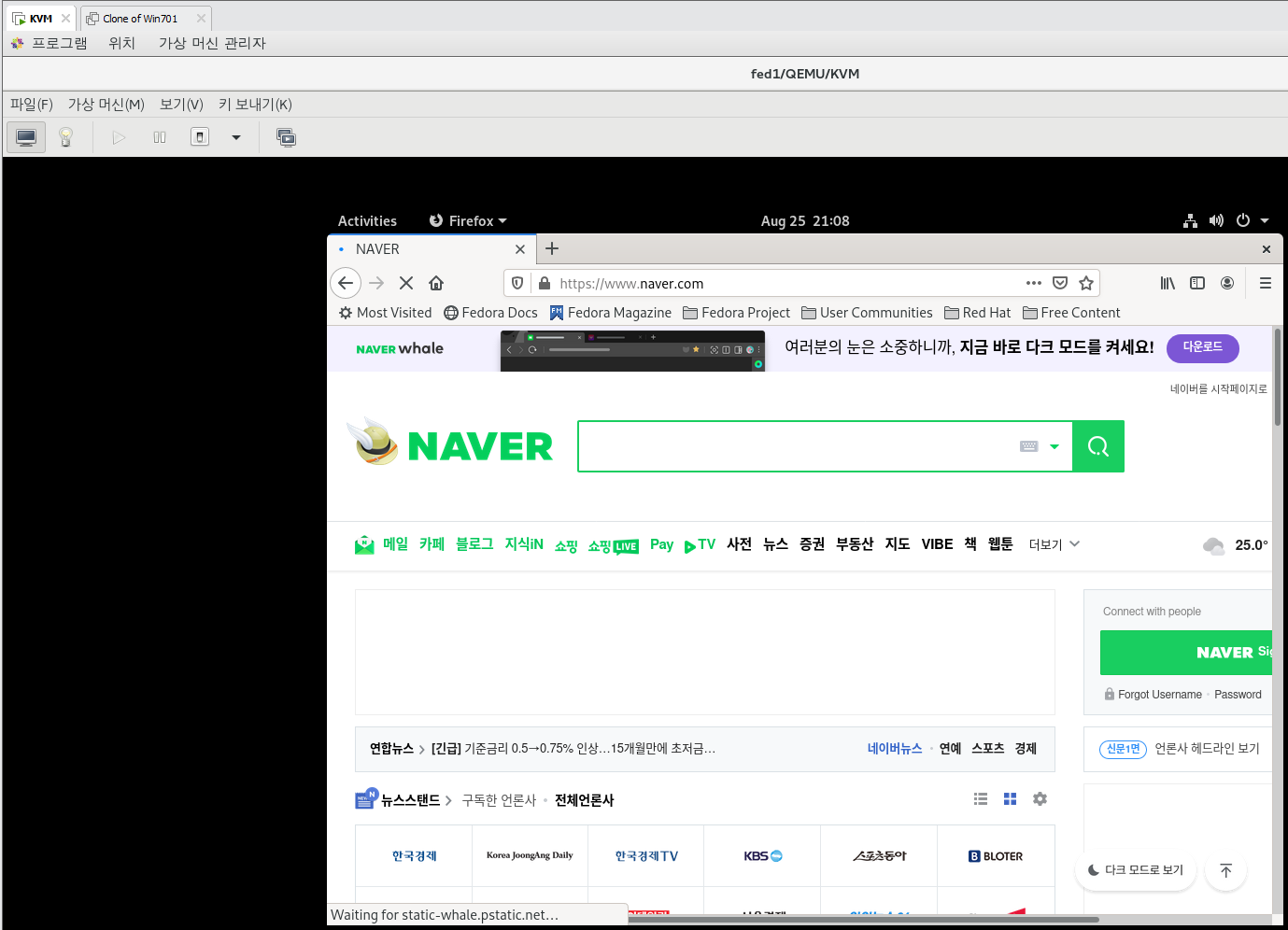Pause the virtual machine

[160, 137]
